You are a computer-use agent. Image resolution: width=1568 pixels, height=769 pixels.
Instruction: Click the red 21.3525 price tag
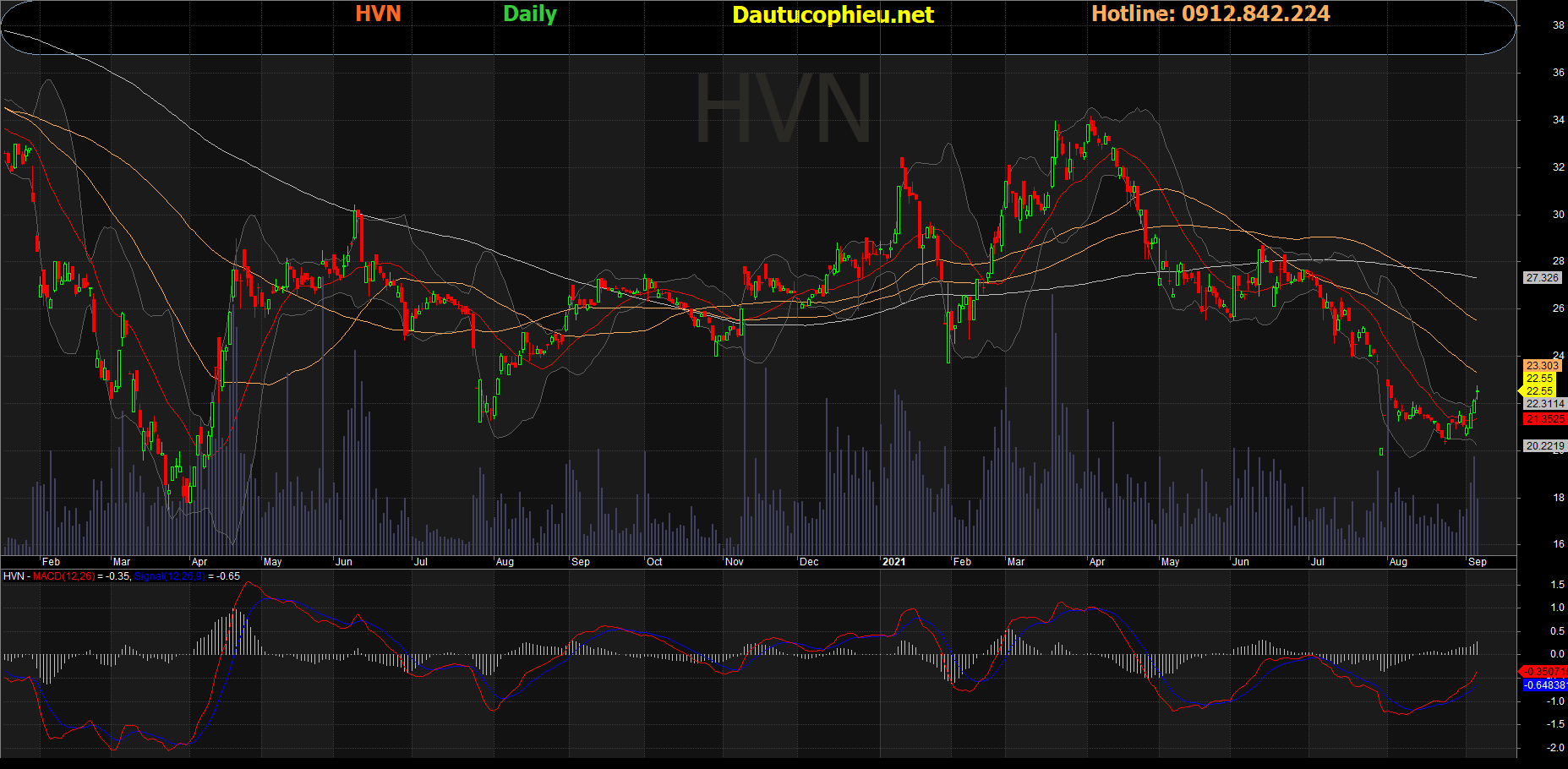tap(1544, 419)
